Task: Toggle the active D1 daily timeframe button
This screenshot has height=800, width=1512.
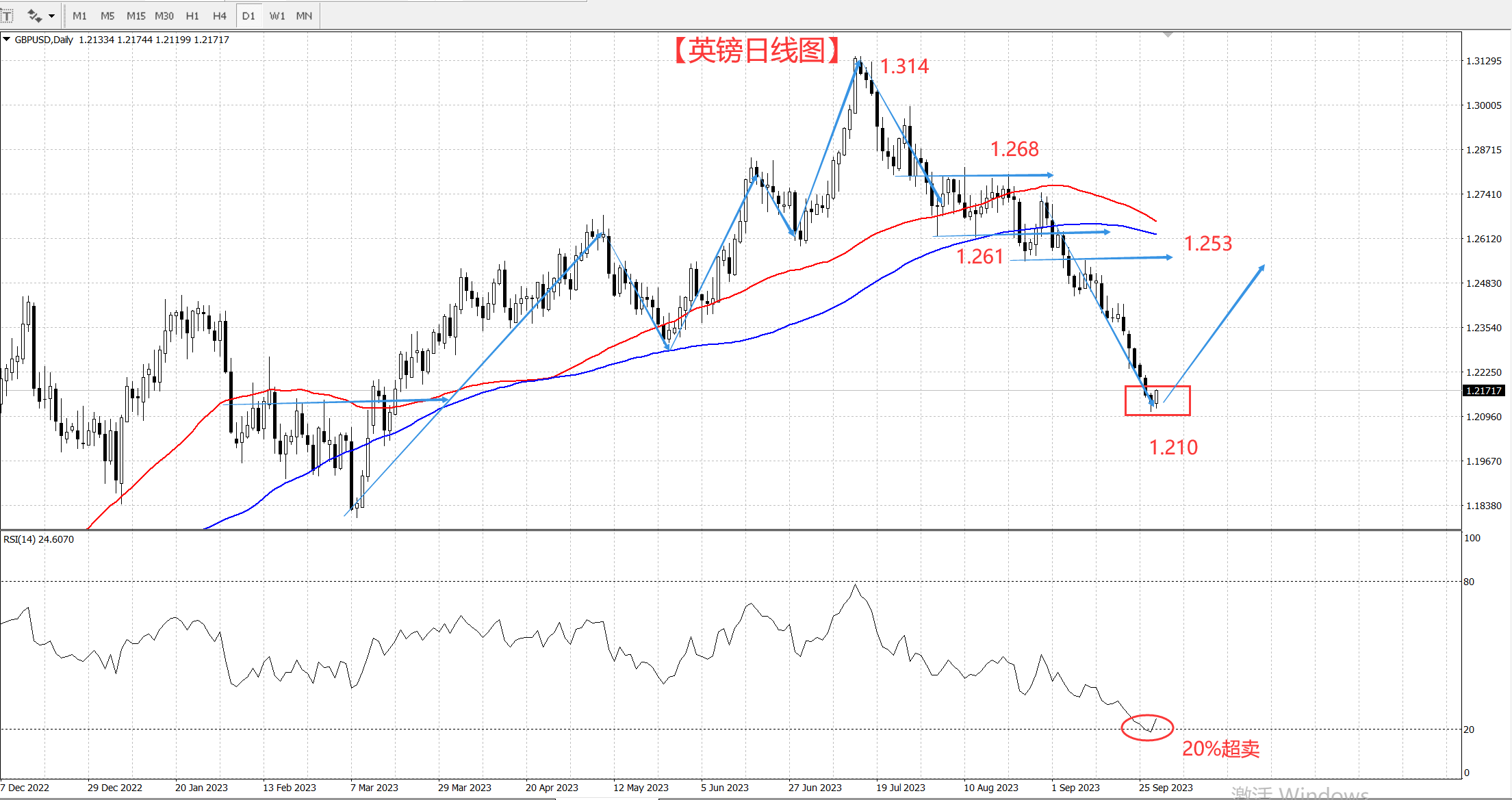Action: [248, 16]
